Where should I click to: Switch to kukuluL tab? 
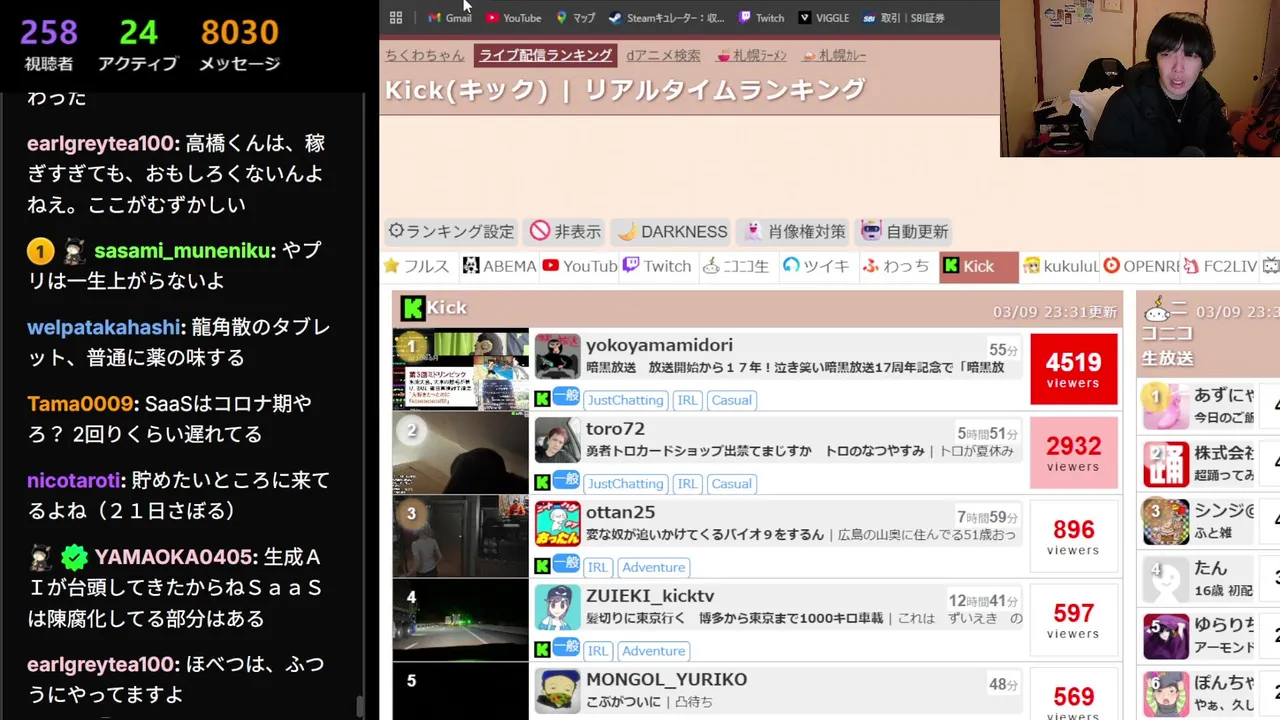(1060, 266)
